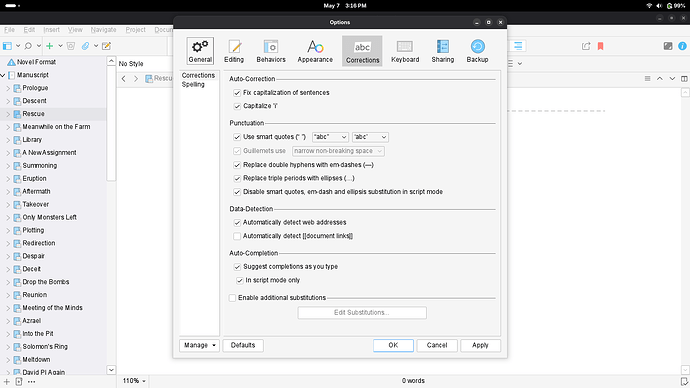Click editor forward navigation arrow
This screenshot has height=388, width=690.
click(x=136, y=78)
